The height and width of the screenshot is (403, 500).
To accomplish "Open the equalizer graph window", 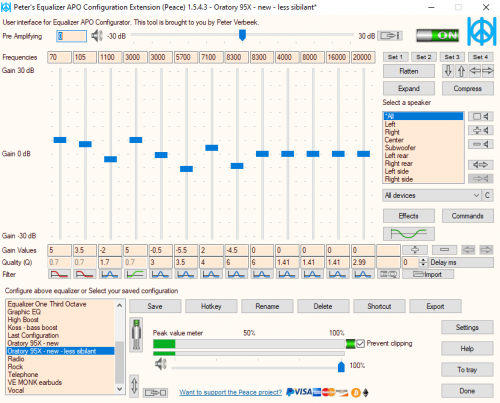I will (409, 234).
